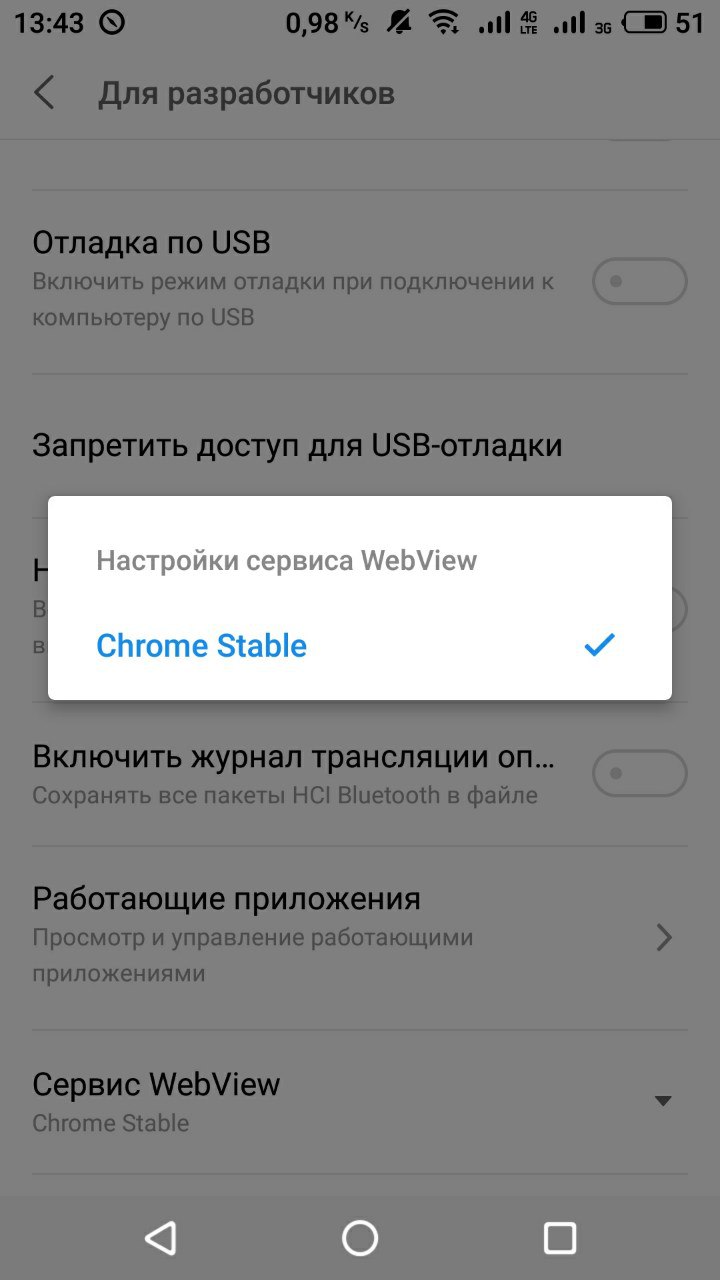Tap the Для разработчиков header title
This screenshot has width=720, height=1280.
pos(246,94)
